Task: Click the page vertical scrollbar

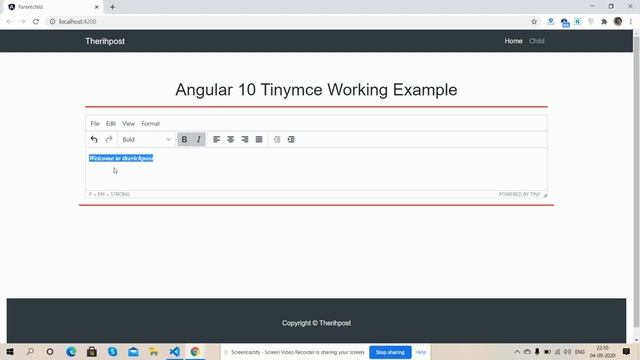Action: click(636, 182)
